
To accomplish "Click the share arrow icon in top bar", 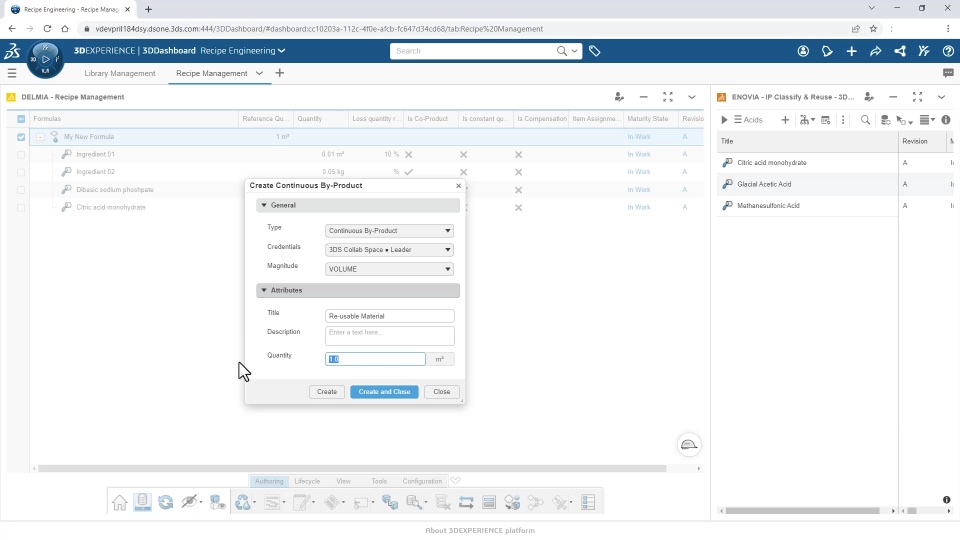I will (876, 51).
